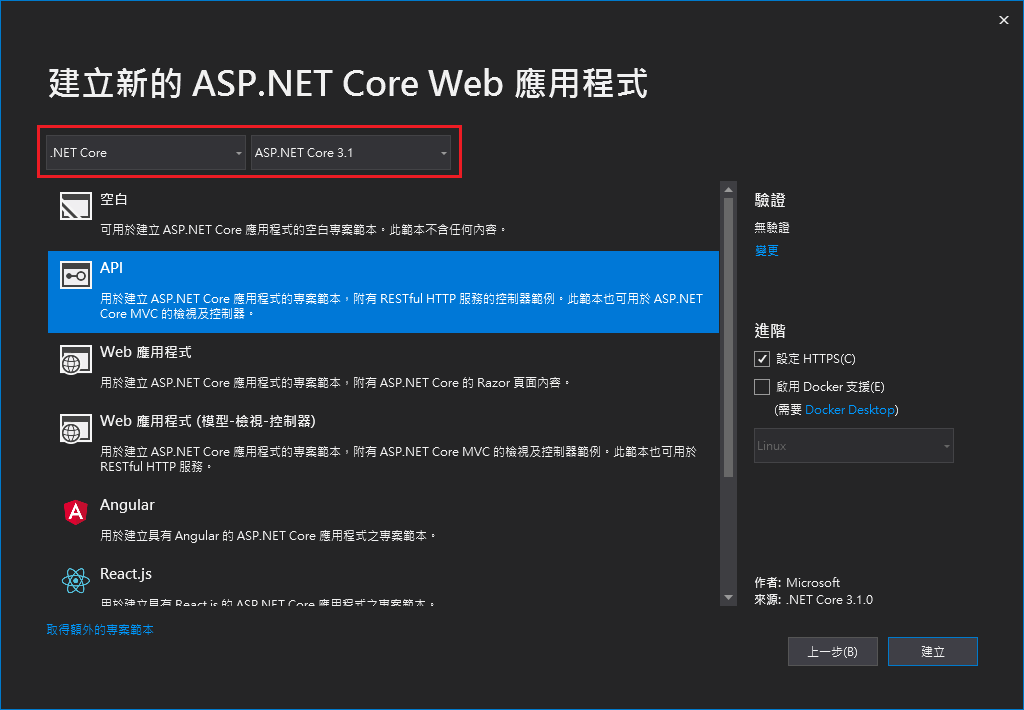Click the Razor 頁面內容 description text
Screen dimensions: 1024x710
(335, 383)
